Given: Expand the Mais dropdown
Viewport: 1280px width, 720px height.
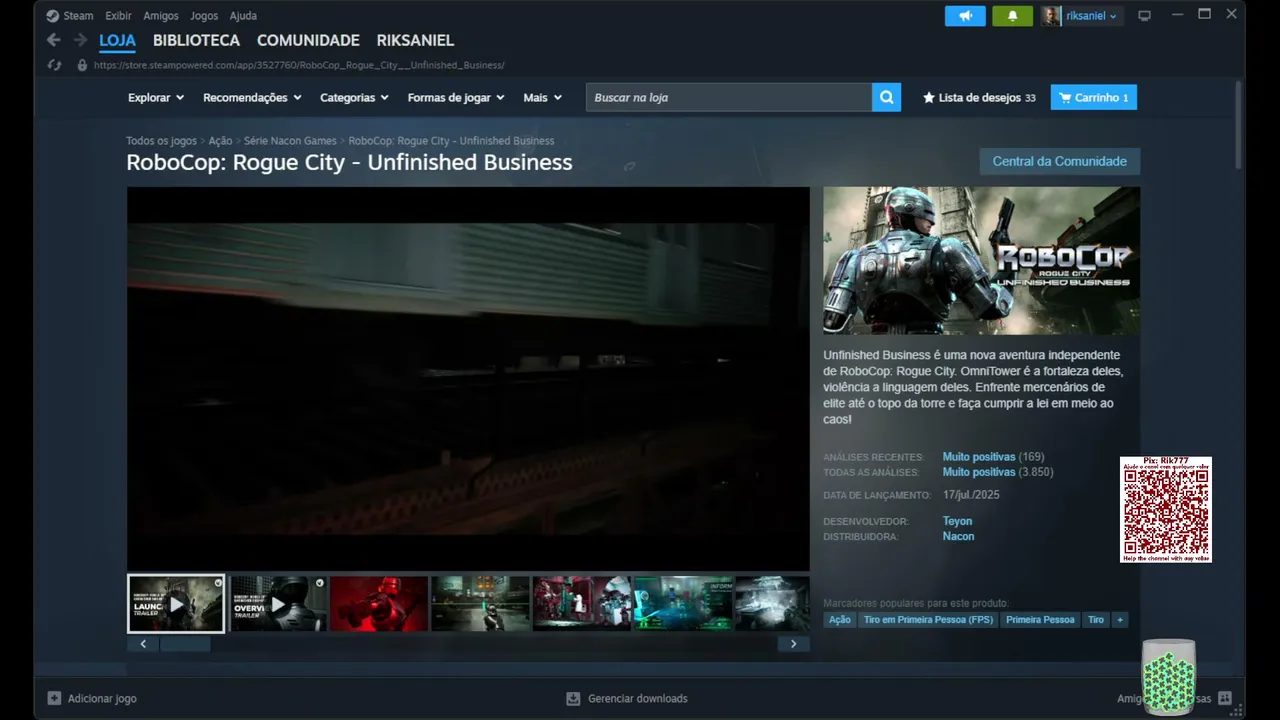Looking at the screenshot, I should pyautogui.click(x=543, y=98).
